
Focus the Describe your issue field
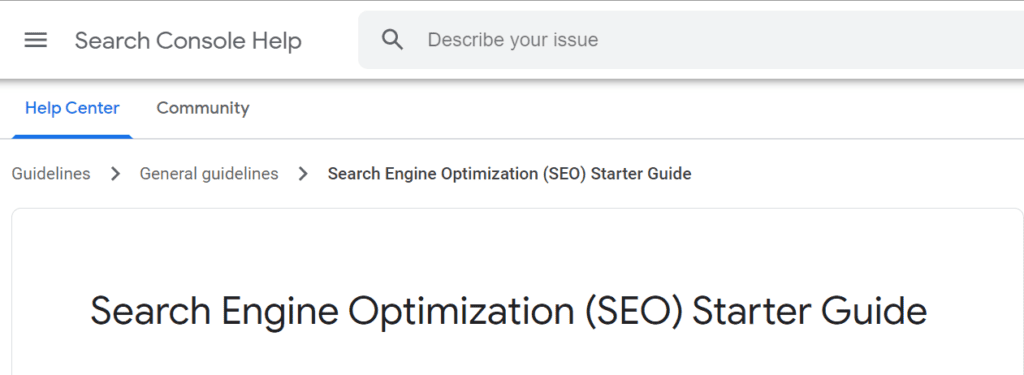click(x=691, y=40)
